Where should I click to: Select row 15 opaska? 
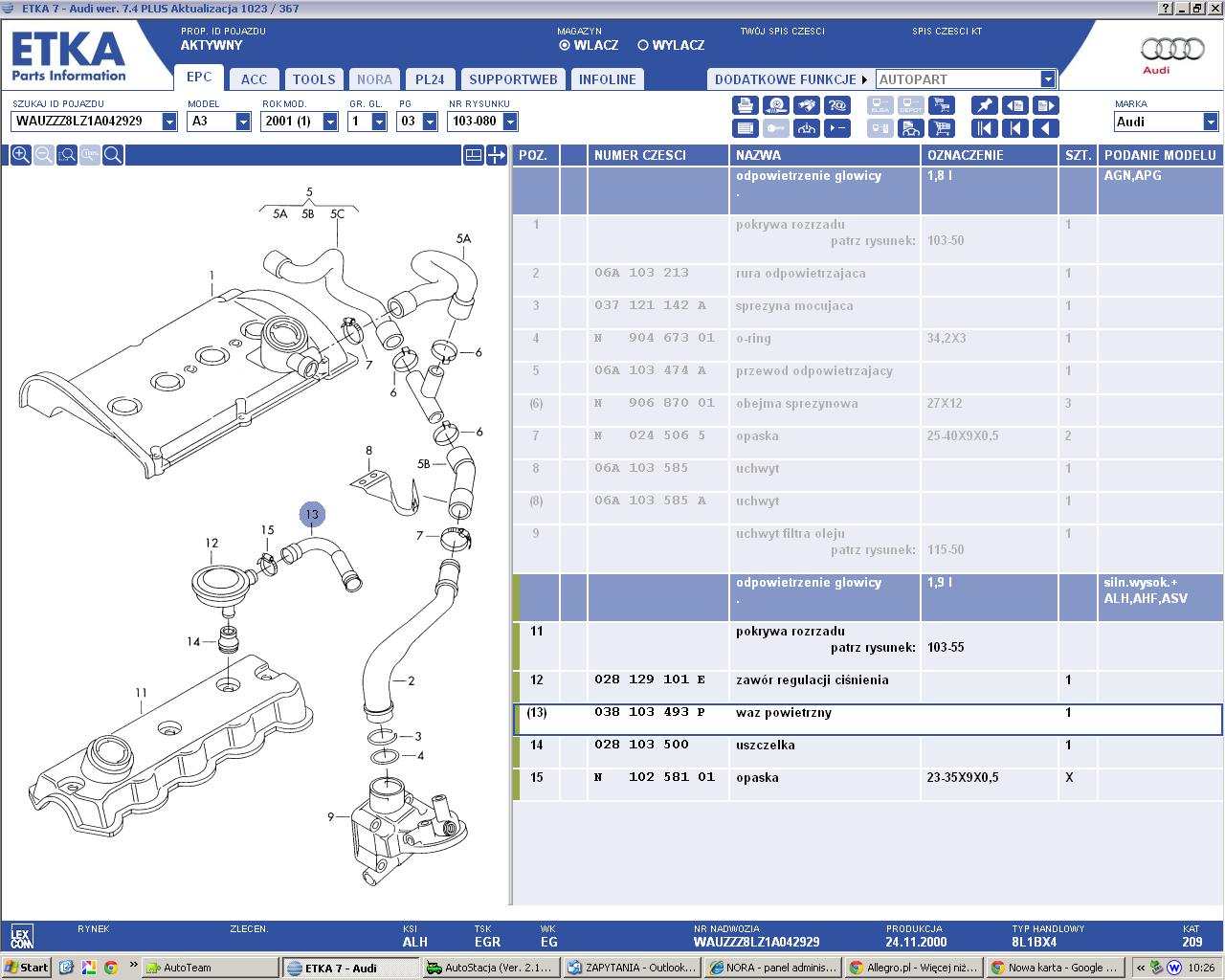tap(868, 784)
